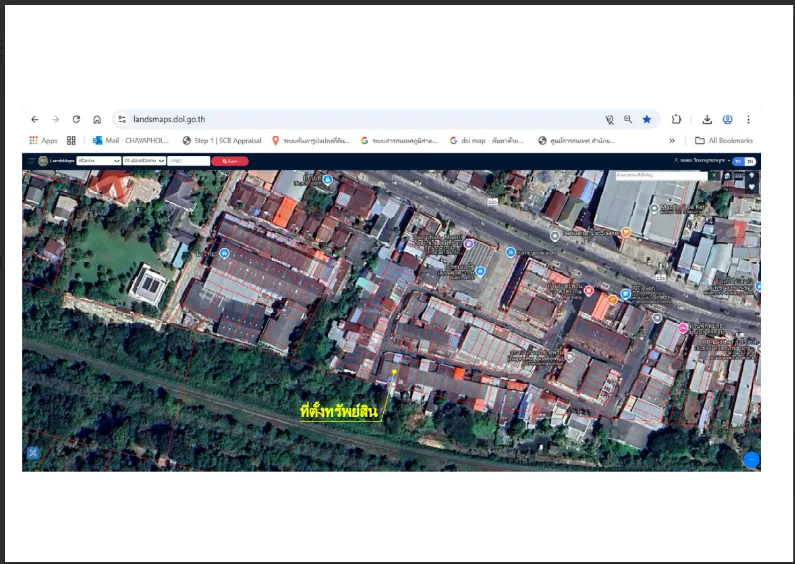
Task: Click the LandsMaps logo emblem
Action: pyautogui.click(x=43, y=161)
